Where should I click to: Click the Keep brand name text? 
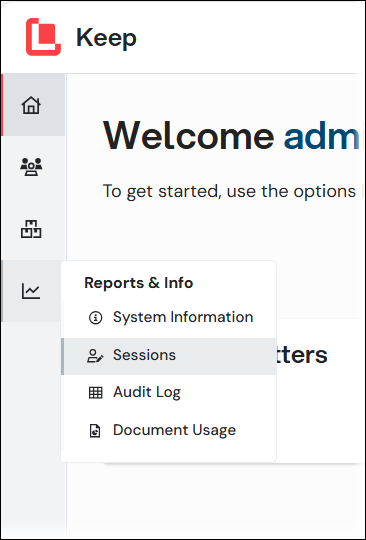pos(106,38)
